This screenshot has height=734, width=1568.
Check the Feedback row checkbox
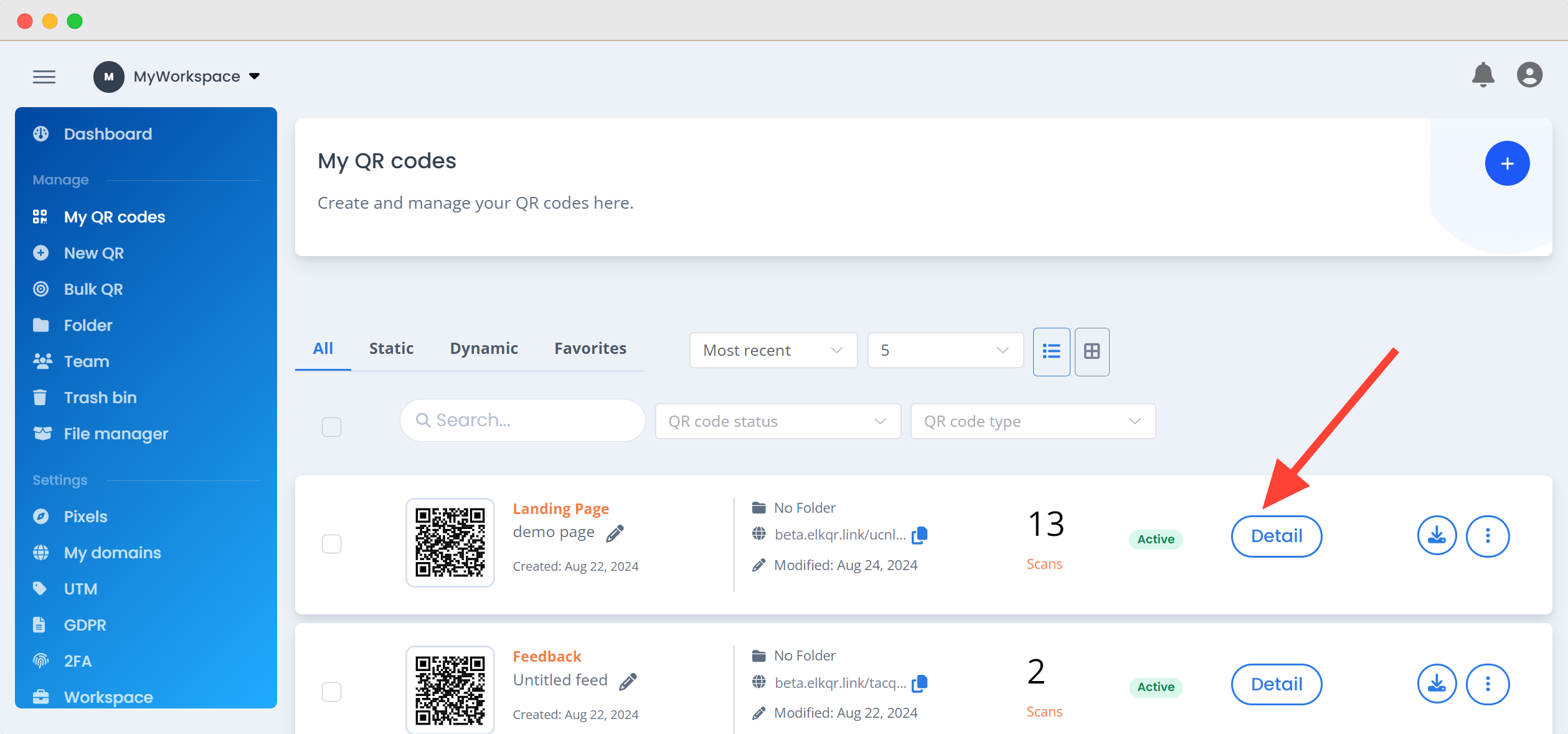[331, 692]
